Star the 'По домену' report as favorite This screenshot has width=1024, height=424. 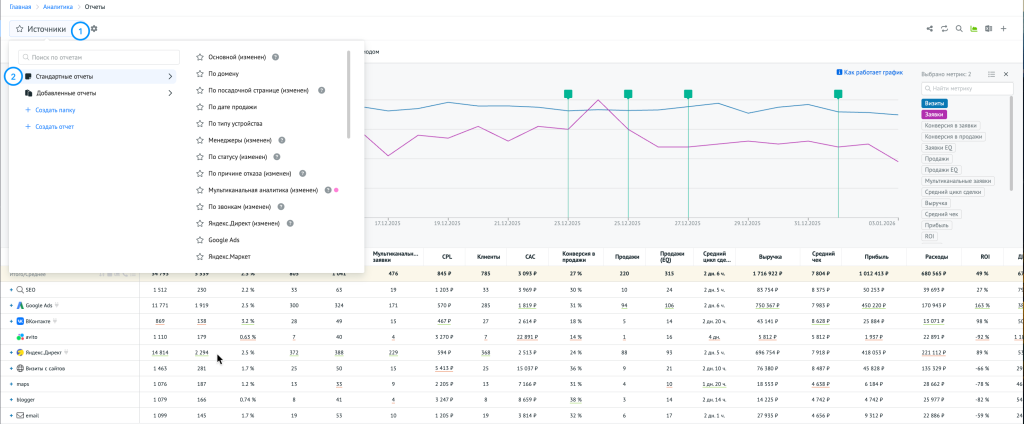(x=200, y=74)
